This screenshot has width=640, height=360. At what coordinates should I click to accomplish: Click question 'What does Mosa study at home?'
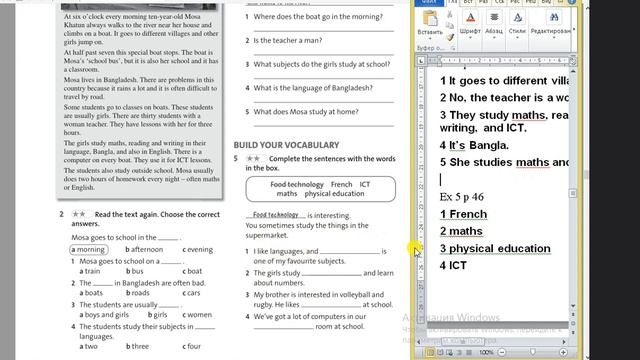tap(306, 111)
